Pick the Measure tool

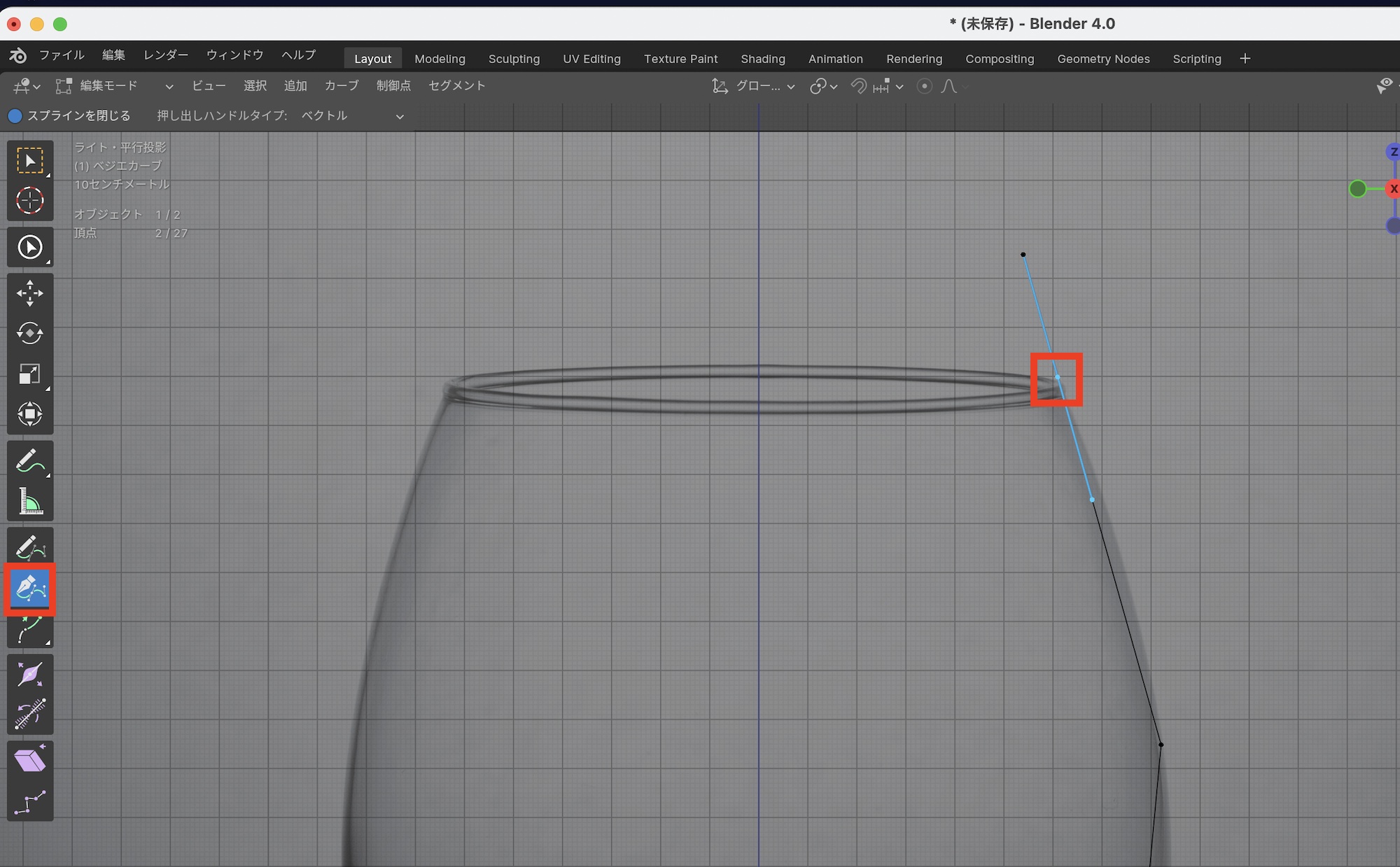29,502
